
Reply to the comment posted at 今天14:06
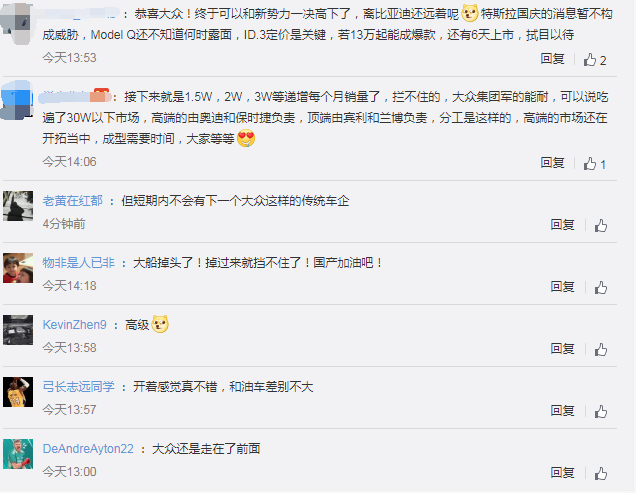552,163
